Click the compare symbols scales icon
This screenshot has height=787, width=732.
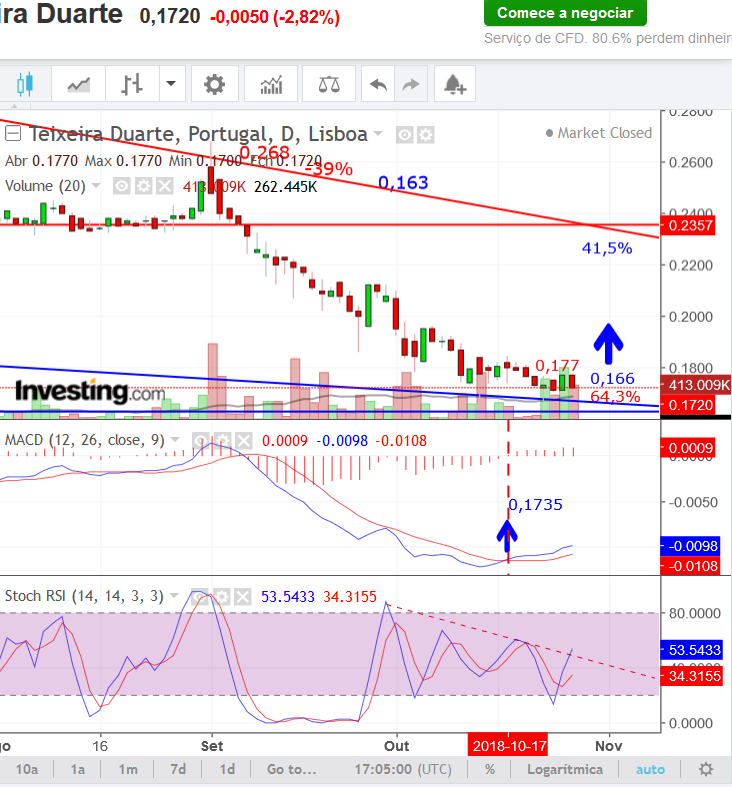pos(329,84)
